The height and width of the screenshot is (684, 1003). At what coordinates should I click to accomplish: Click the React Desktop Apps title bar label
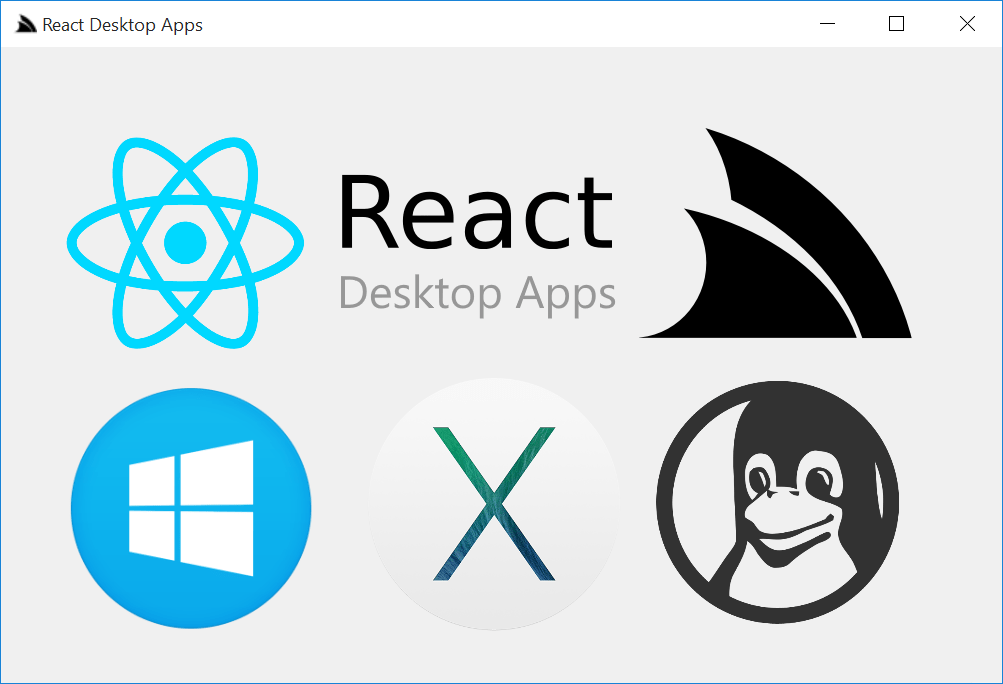120,24
